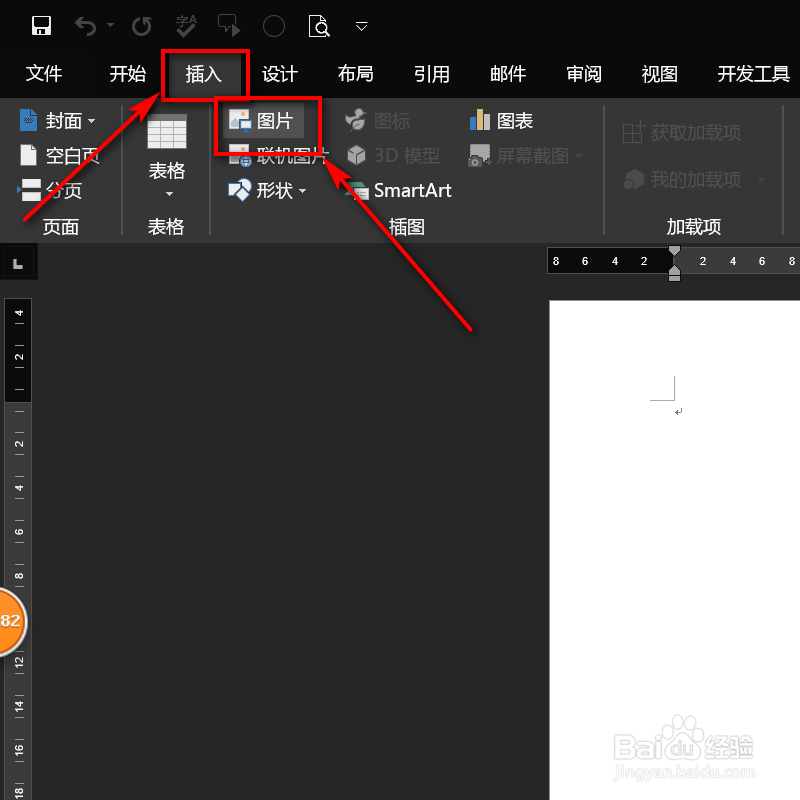Expand the 形状 dropdown arrow
The width and height of the screenshot is (800, 800).
[303, 191]
